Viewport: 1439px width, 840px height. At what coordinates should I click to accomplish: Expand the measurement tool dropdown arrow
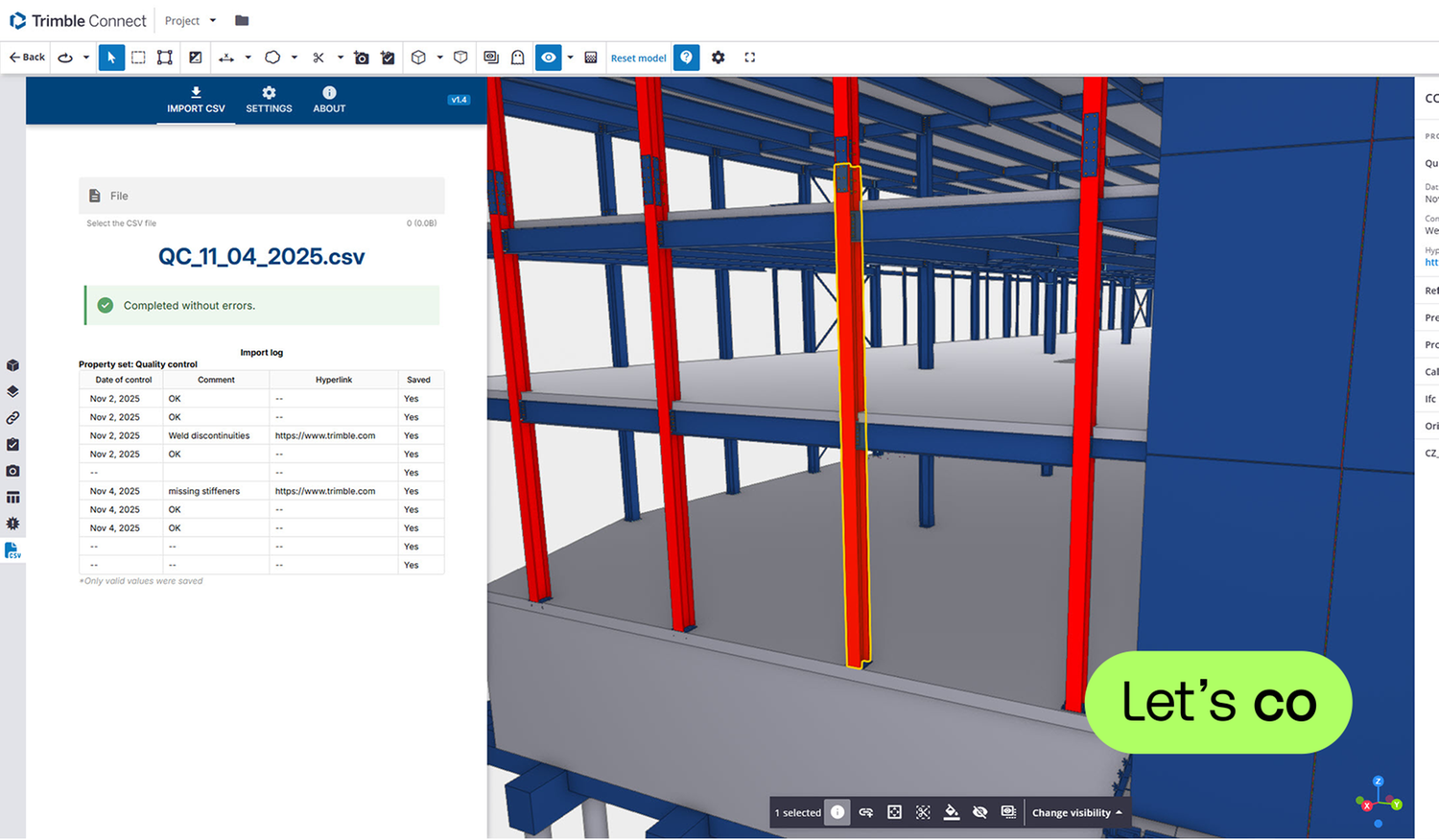pyautogui.click(x=248, y=58)
